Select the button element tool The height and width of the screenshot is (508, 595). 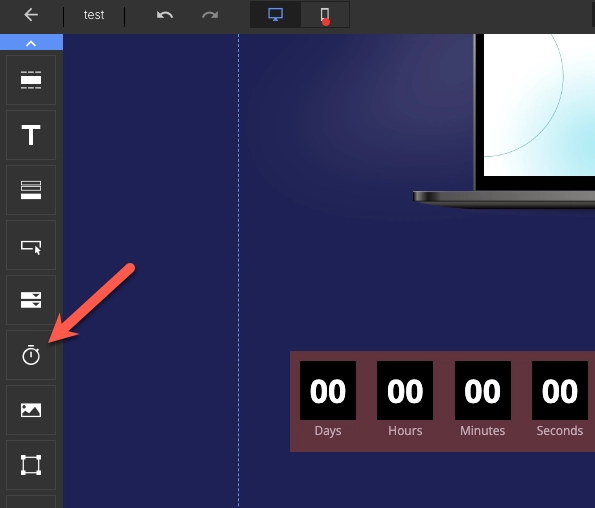[31, 245]
